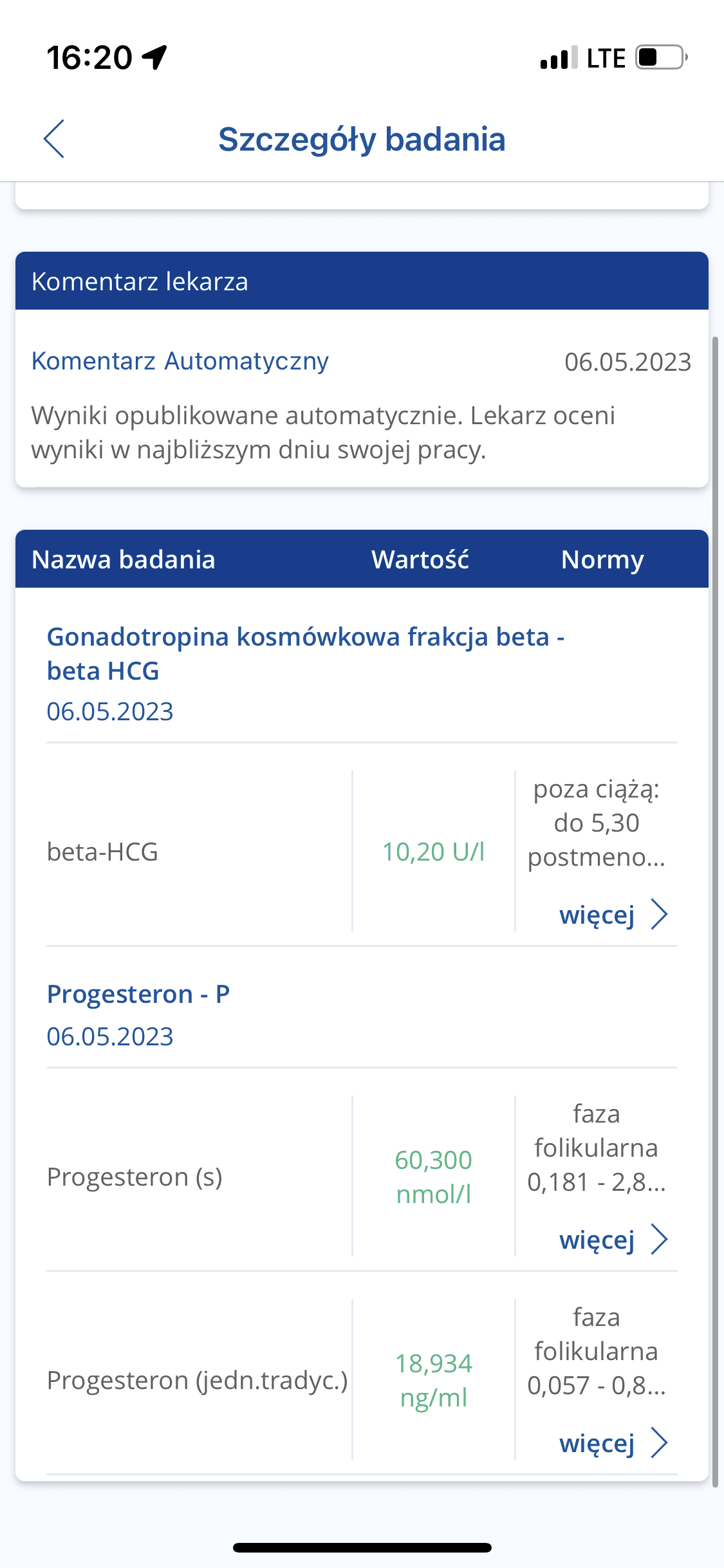Viewport: 724px width, 1568px height.
Task: Tap the location arrow in status bar
Action: 155,57
